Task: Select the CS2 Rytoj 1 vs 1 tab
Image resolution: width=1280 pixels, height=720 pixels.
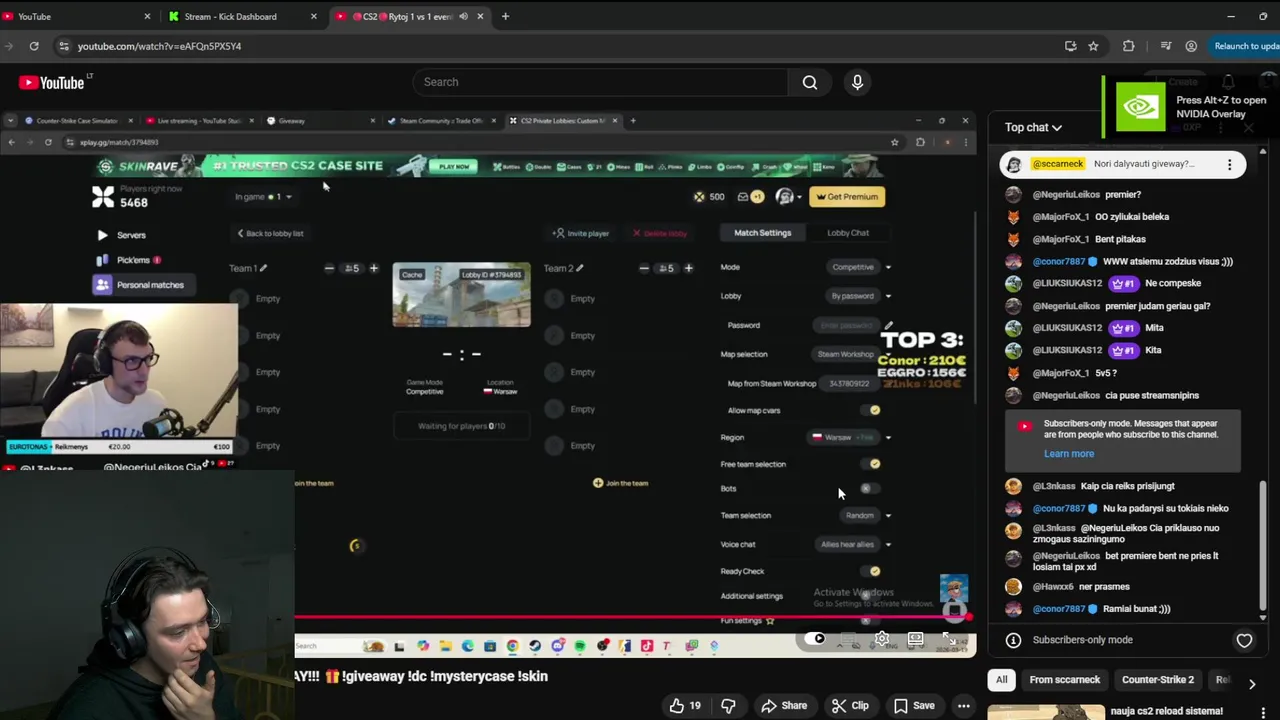Action: click(x=409, y=16)
